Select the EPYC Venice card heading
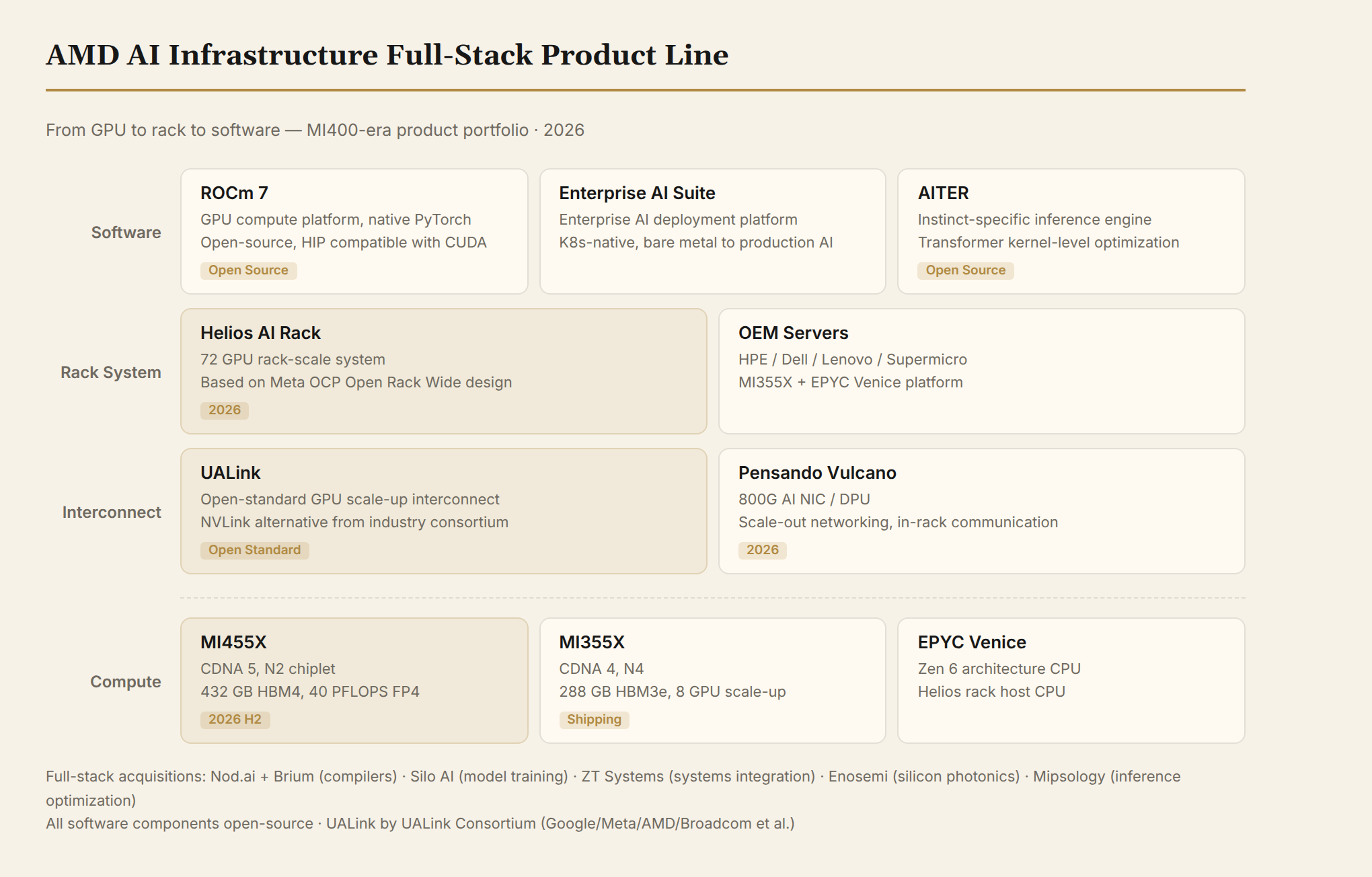The width and height of the screenshot is (1372, 877). point(972,642)
